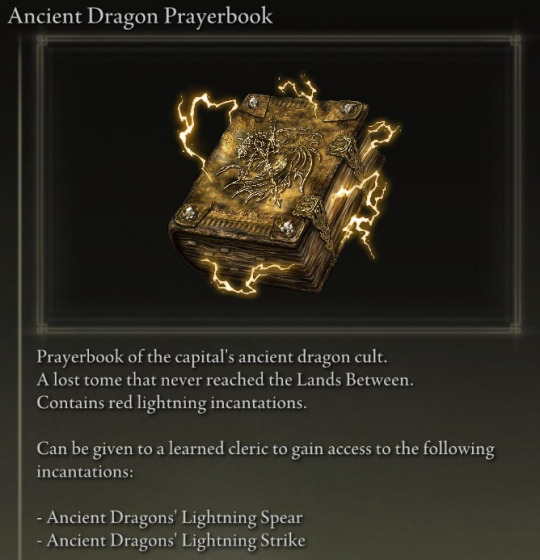
Task: Click the 'Contains red lightning incantations' line
Action: pyautogui.click(x=172, y=404)
